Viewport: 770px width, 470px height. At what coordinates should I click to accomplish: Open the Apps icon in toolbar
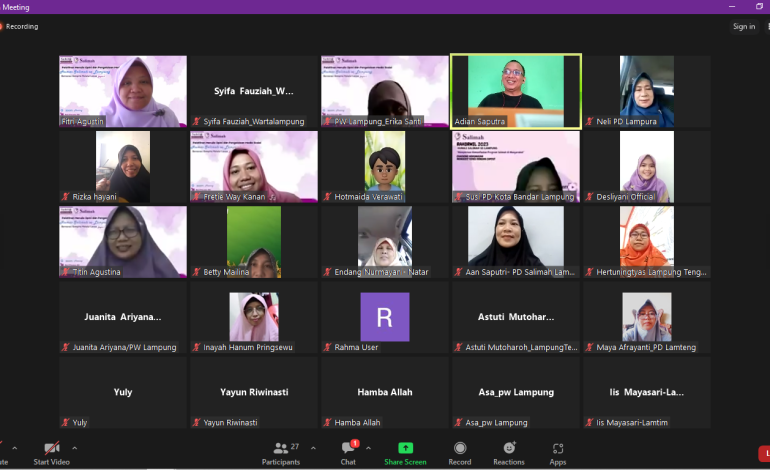(x=558, y=448)
